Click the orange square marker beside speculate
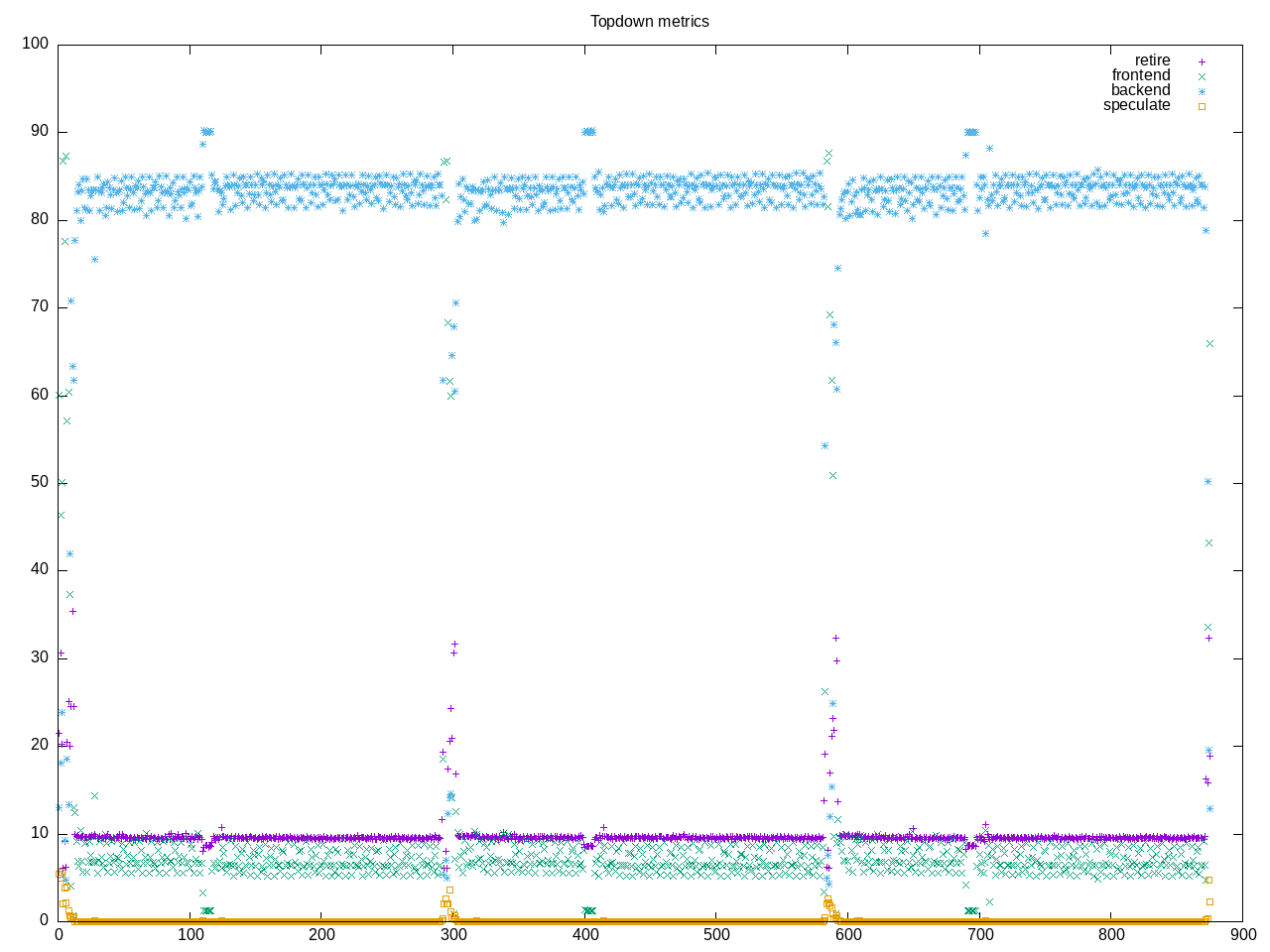The width and height of the screenshot is (1270, 952). point(1201,106)
